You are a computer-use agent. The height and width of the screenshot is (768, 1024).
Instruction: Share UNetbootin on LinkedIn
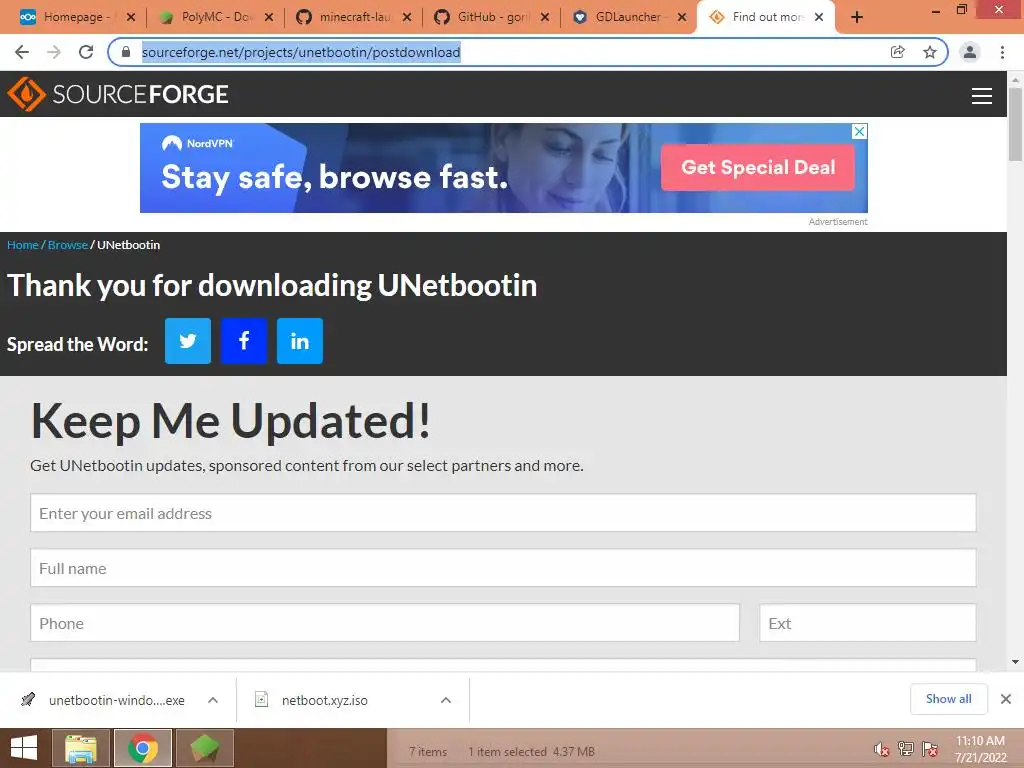300,341
